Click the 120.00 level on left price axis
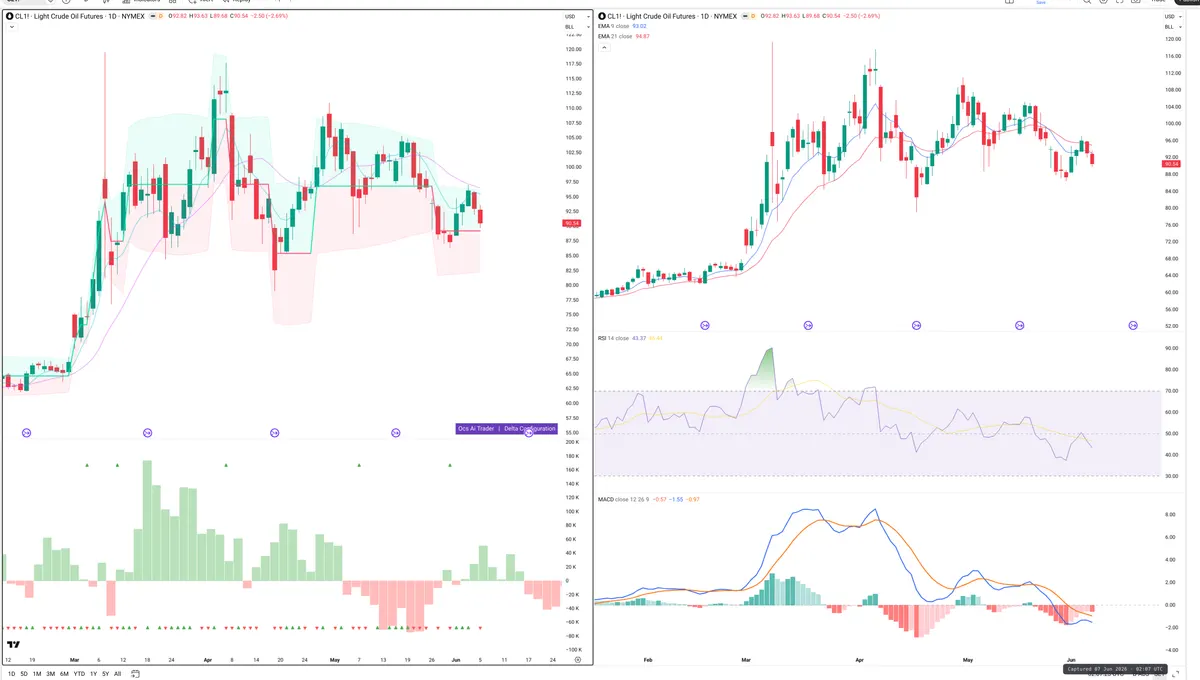 [573, 49]
